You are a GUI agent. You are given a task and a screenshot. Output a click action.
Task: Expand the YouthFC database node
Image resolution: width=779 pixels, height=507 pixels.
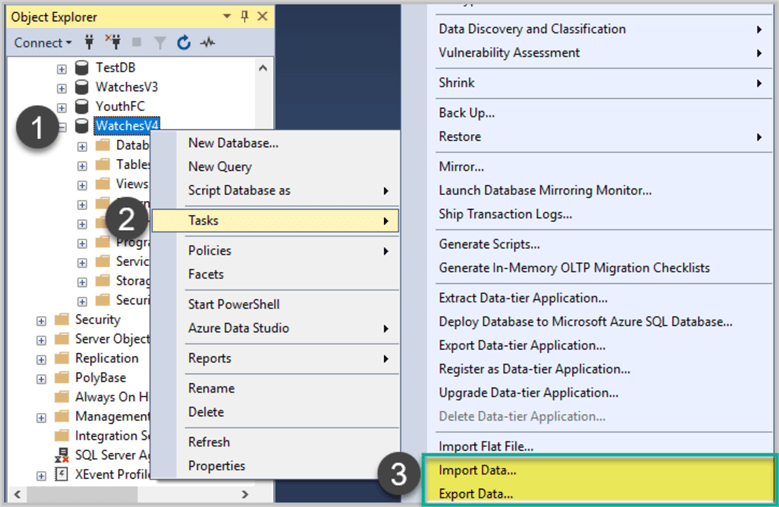coord(61,108)
